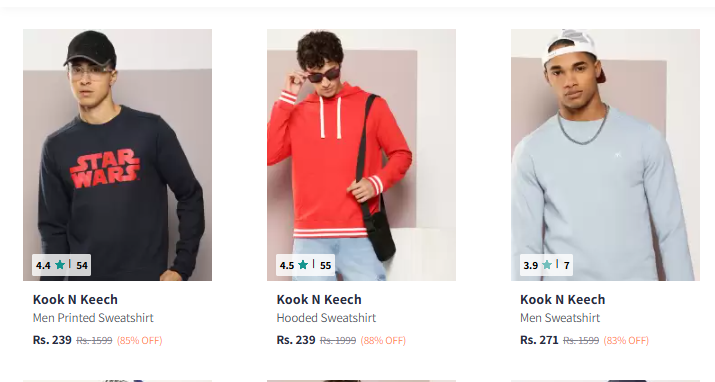The image size is (715, 382).
Task: Click the 55 reviews count badge
Action: [x=326, y=265]
